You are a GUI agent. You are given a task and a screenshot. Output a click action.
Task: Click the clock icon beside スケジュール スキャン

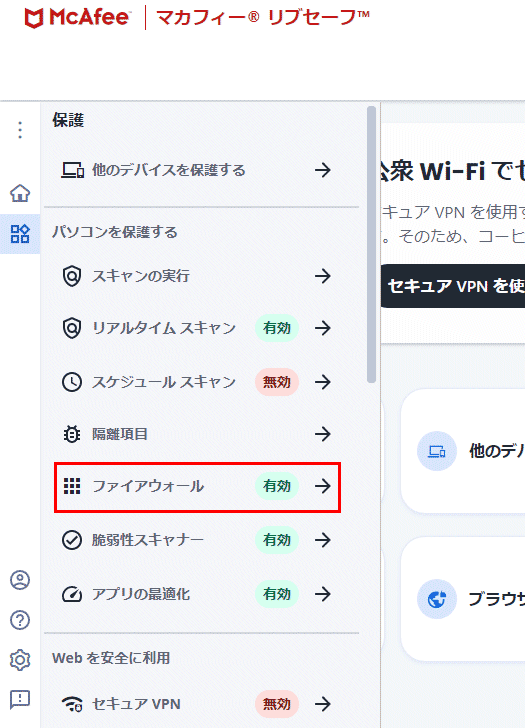[72, 382]
